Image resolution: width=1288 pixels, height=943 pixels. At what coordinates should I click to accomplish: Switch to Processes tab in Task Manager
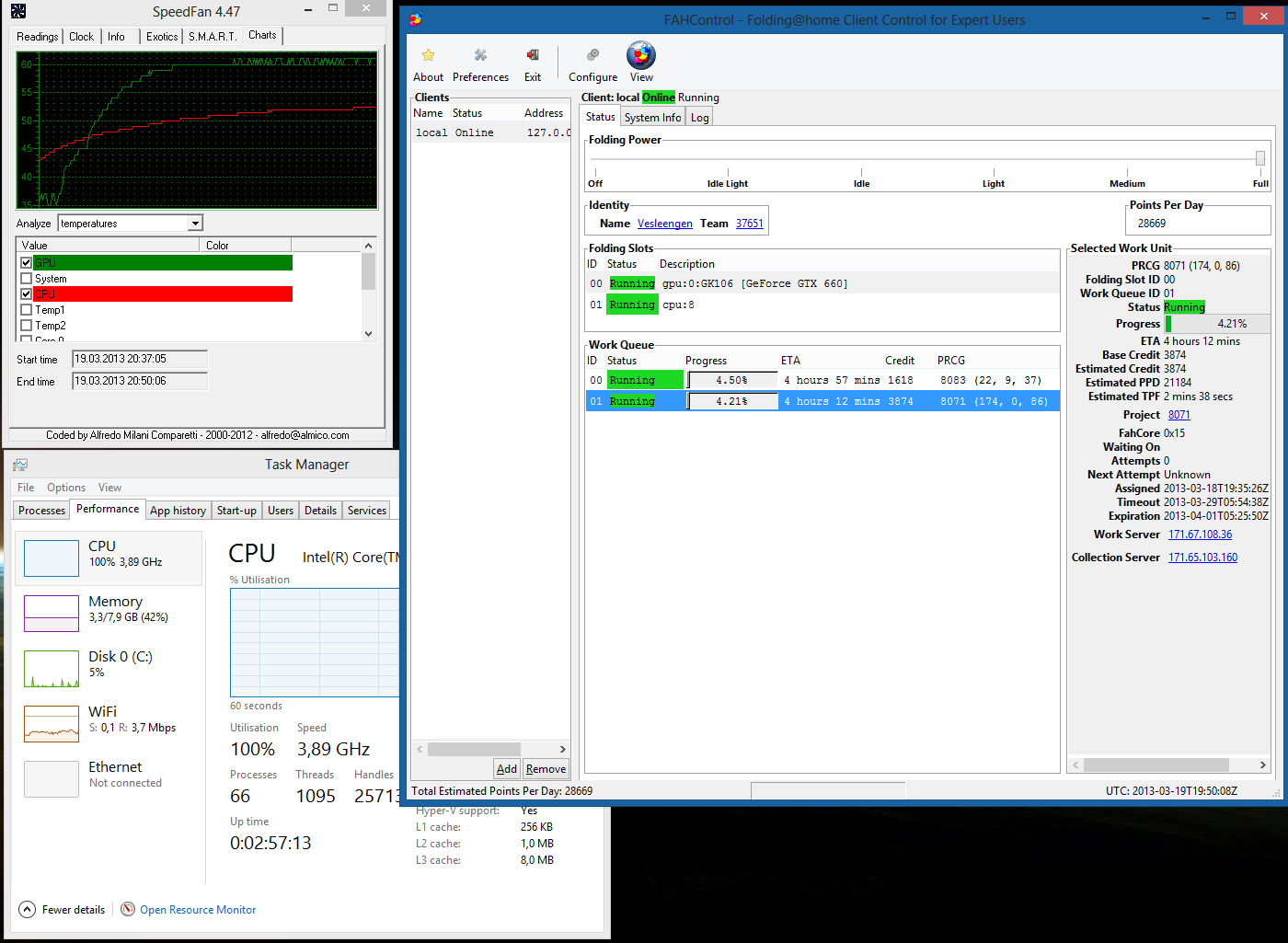(x=41, y=511)
